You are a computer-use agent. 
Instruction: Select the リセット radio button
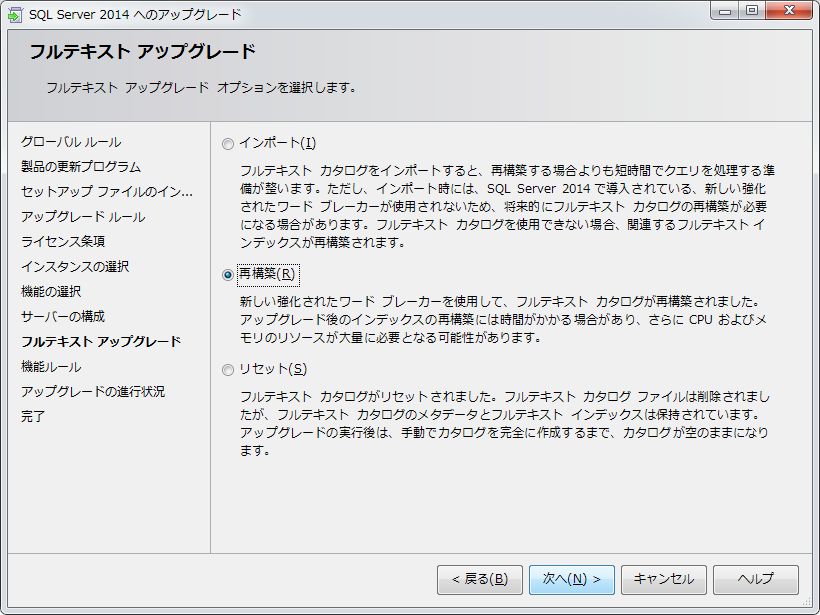[228, 369]
